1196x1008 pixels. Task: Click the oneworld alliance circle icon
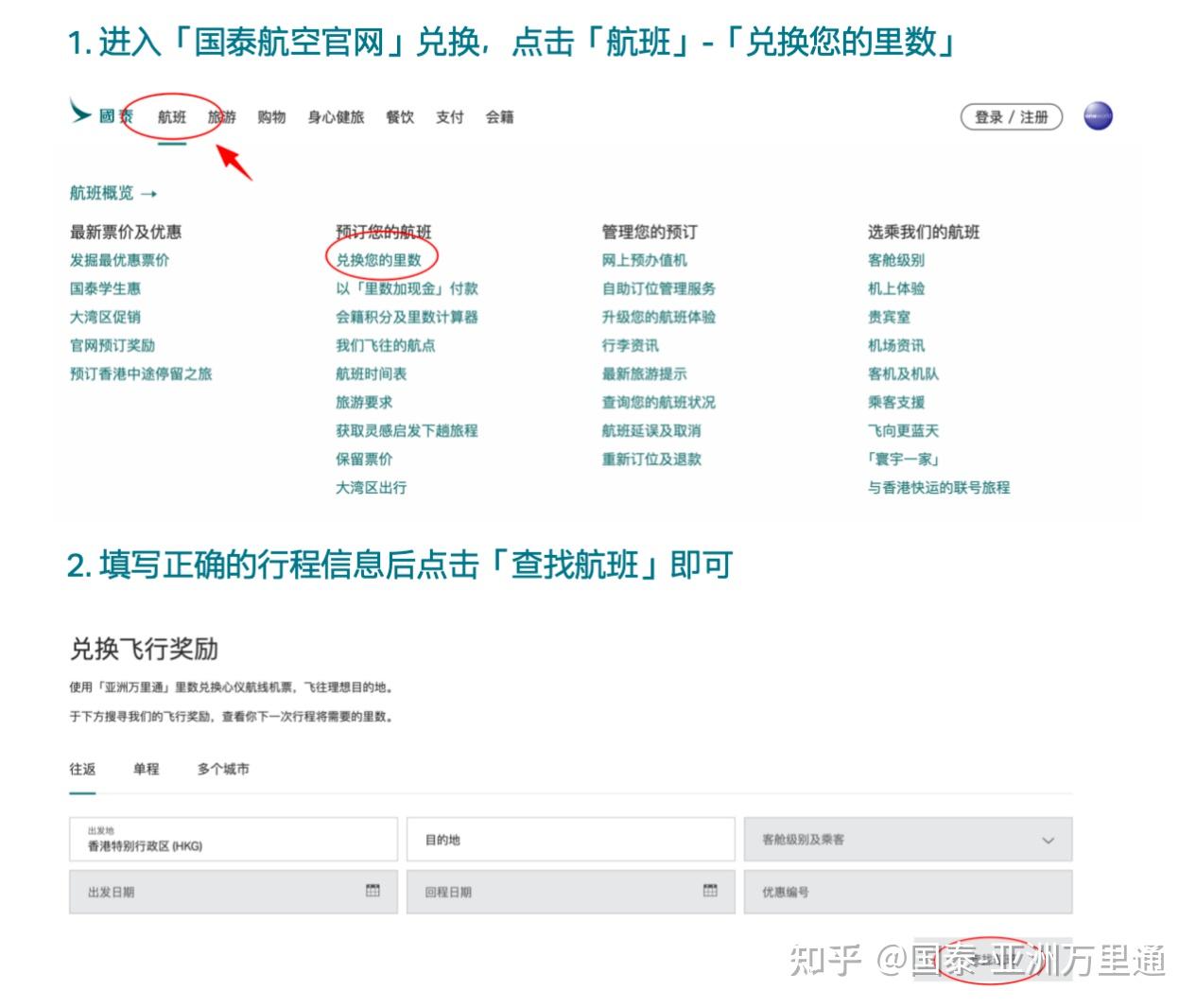1097,114
